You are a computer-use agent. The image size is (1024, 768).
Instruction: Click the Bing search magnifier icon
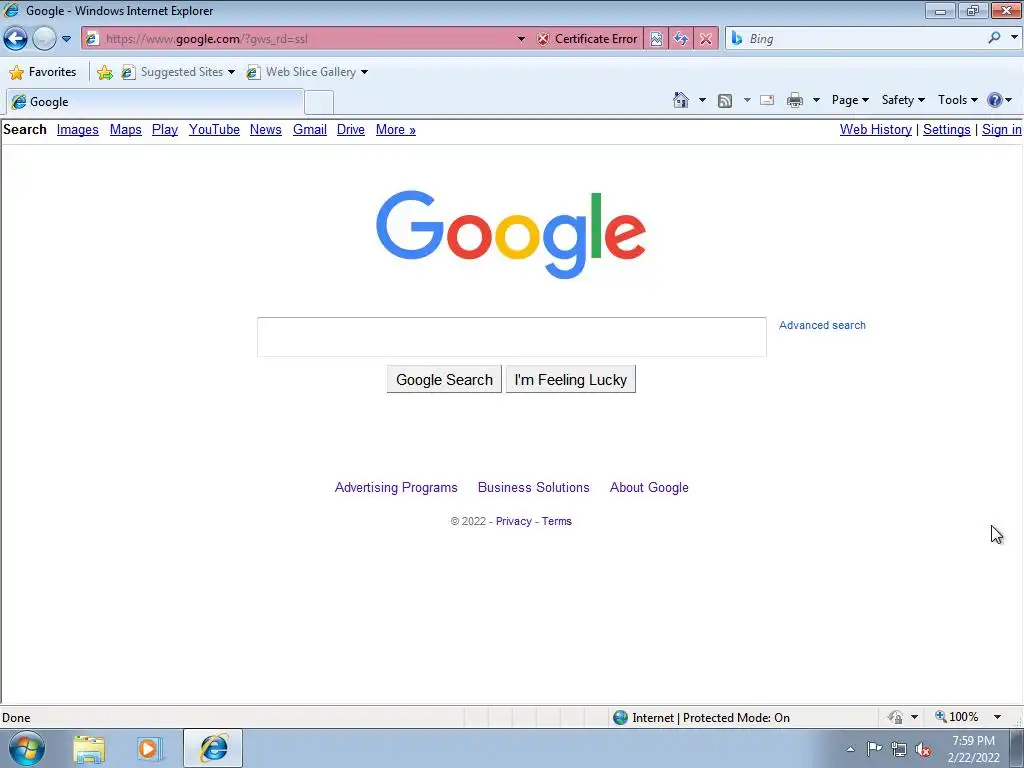[994, 38]
